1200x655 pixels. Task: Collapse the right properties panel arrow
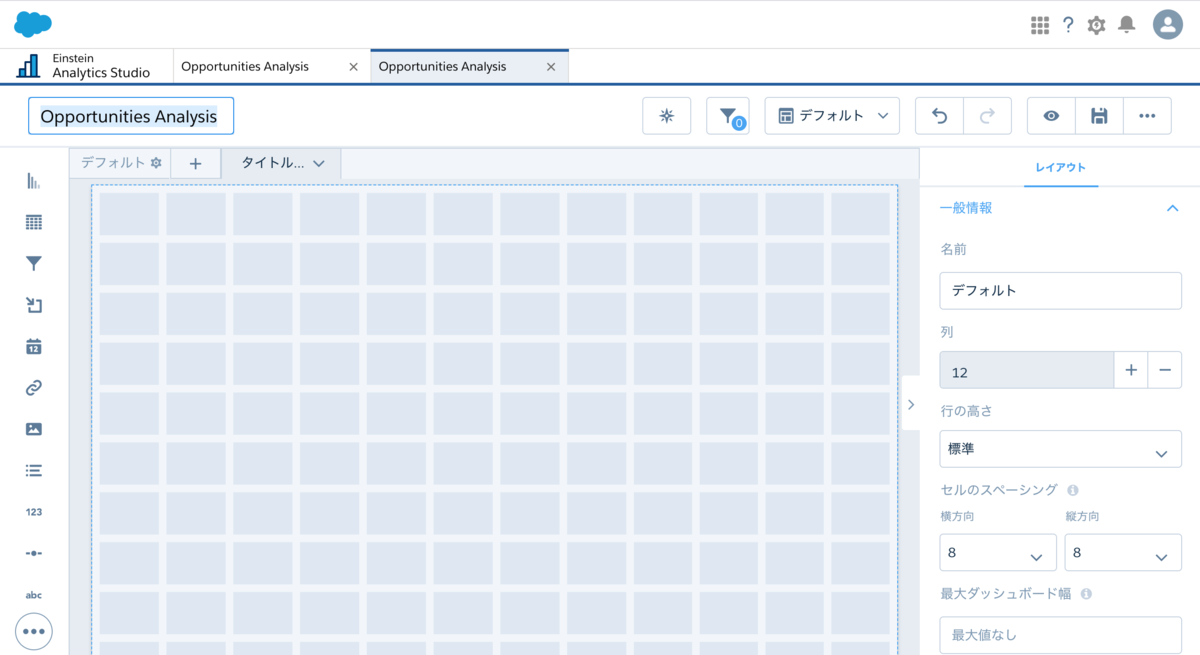point(911,404)
